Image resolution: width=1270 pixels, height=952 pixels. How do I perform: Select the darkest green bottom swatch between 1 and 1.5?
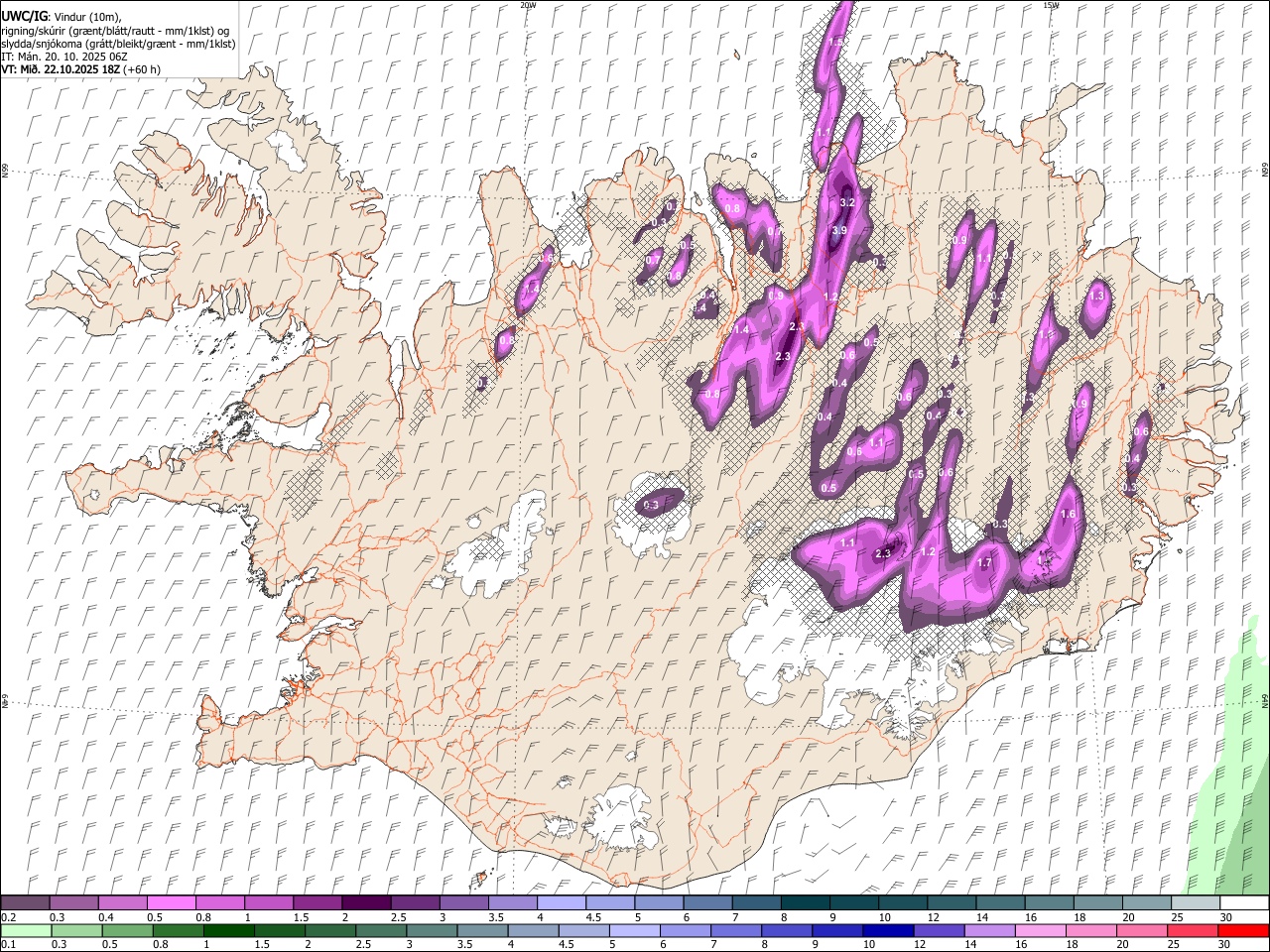(x=229, y=931)
